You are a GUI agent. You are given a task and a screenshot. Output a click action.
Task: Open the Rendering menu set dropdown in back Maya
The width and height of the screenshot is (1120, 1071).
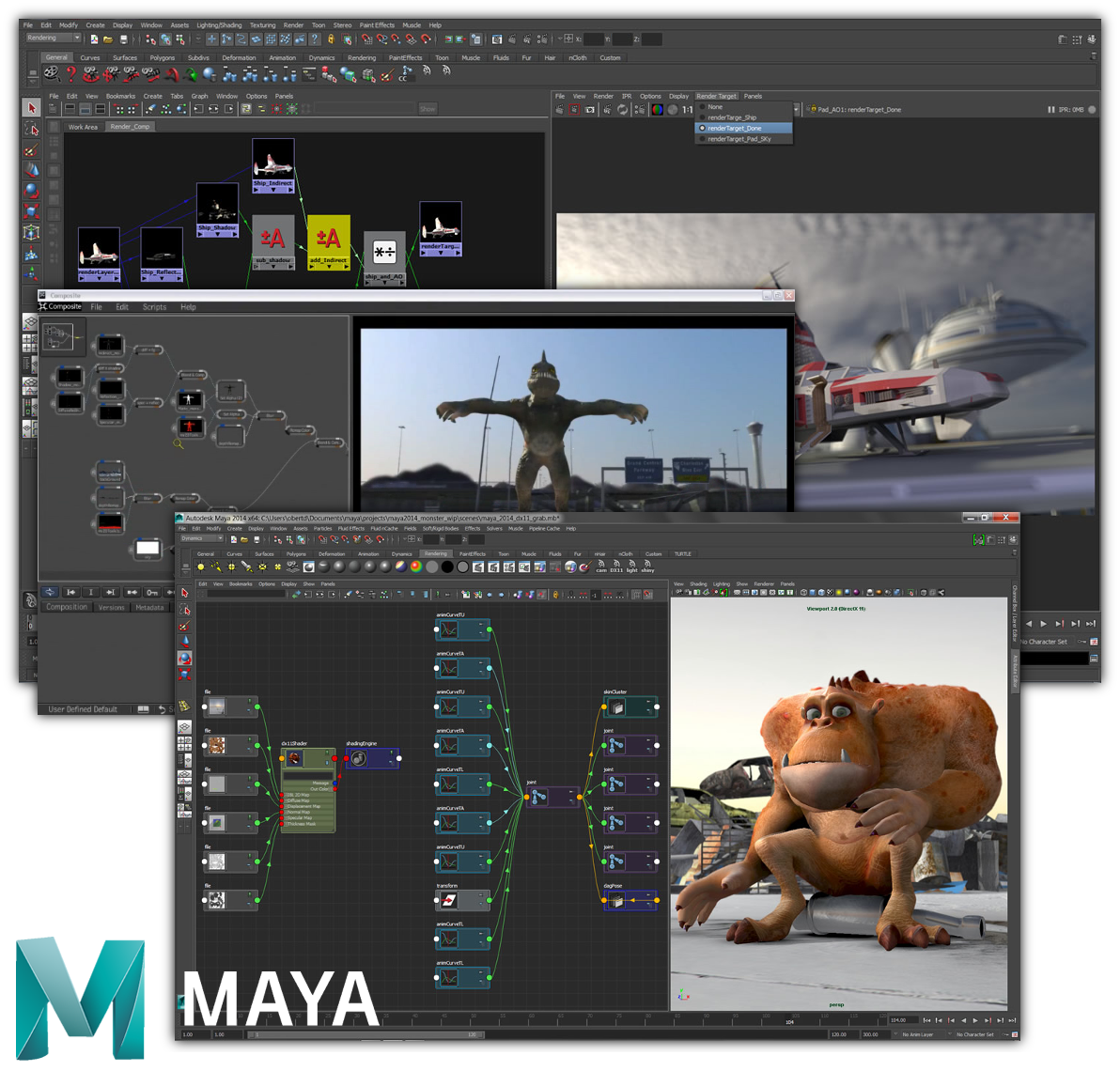(x=54, y=38)
